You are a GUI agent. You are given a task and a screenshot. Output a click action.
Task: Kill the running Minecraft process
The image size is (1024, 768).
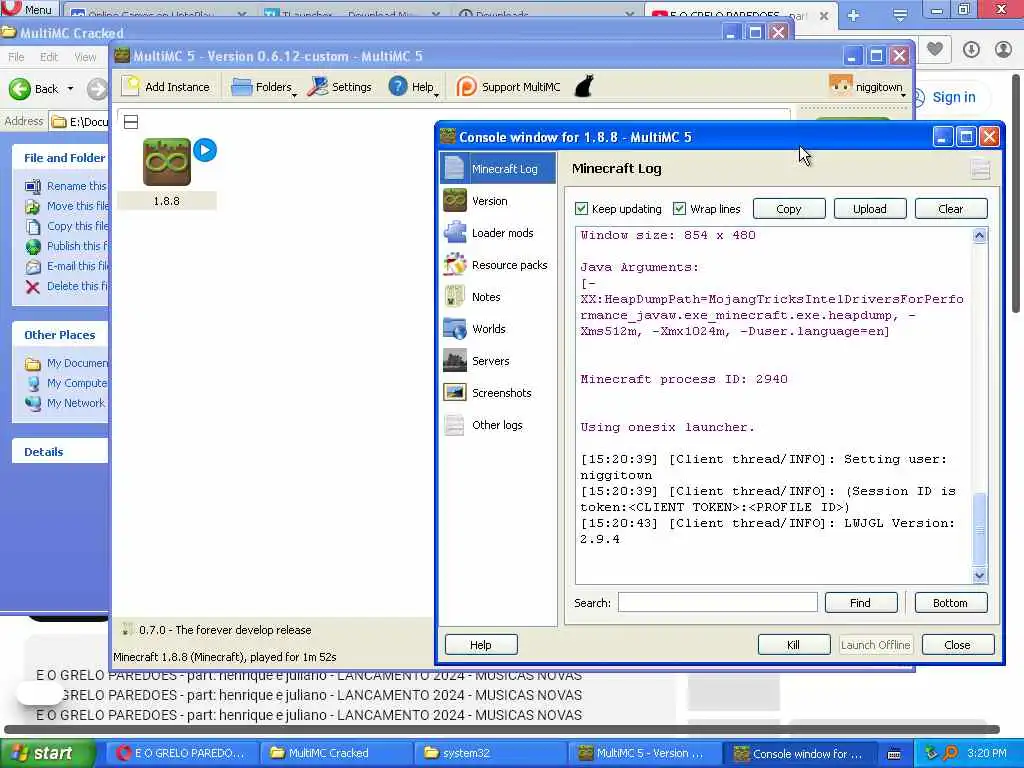pyautogui.click(x=793, y=645)
